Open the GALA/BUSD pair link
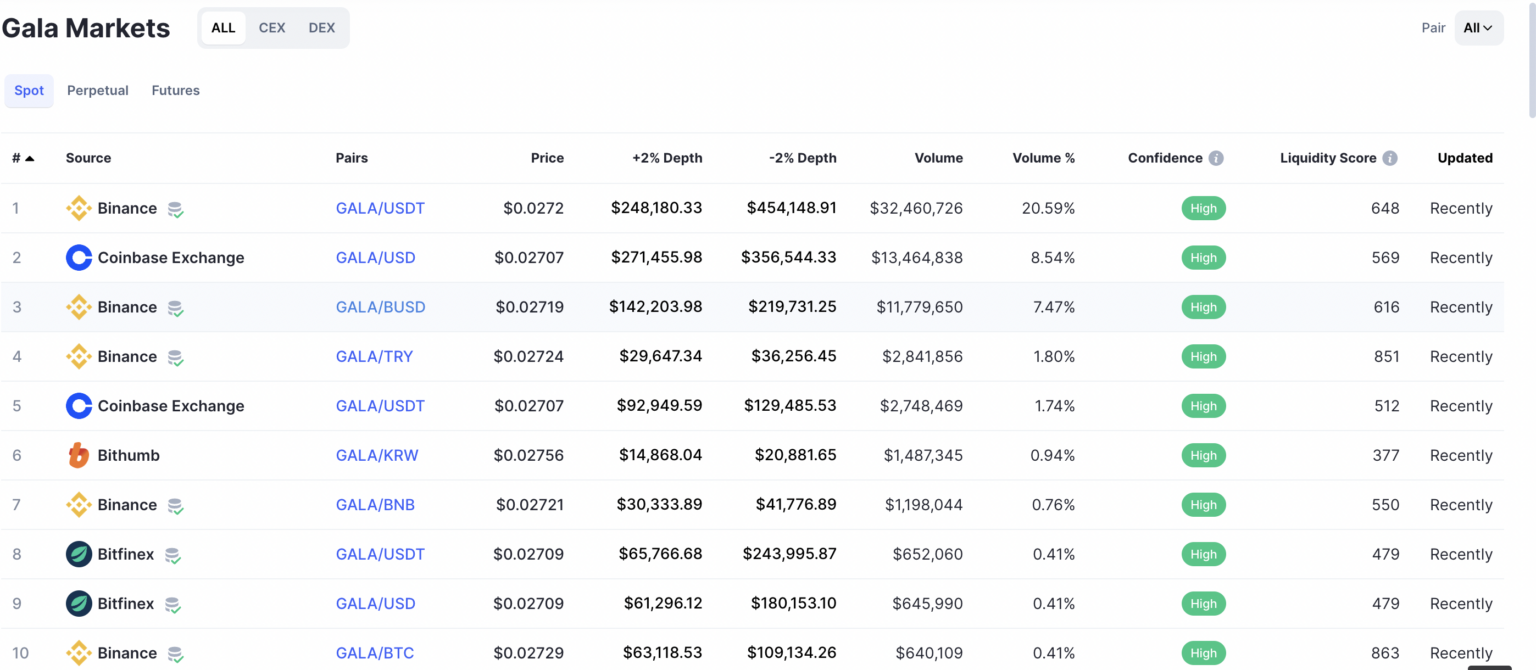Image resolution: width=1536 pixels, height=670 pixels. coord(380,307)
